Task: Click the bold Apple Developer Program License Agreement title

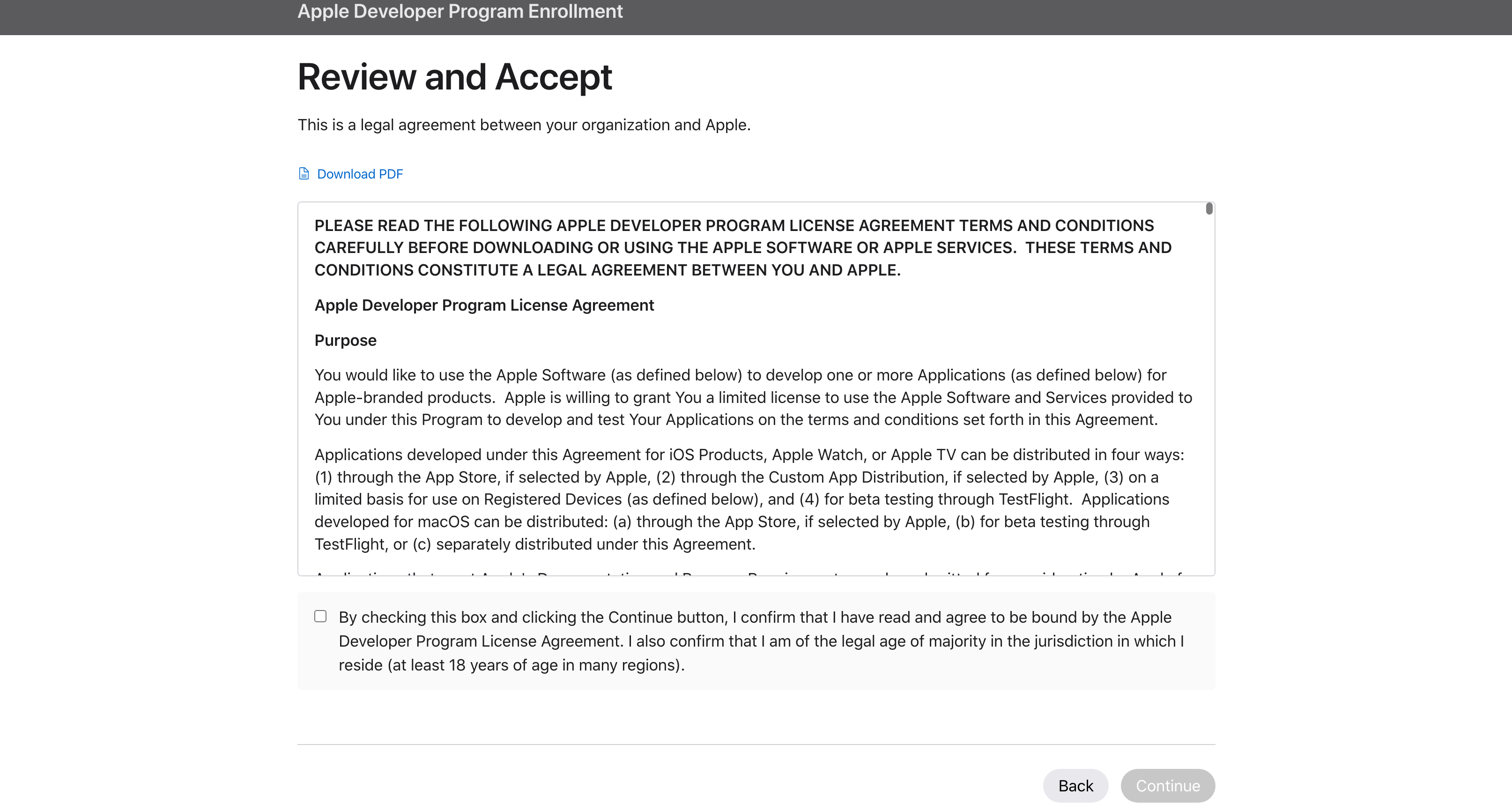Action: [484, 305]
